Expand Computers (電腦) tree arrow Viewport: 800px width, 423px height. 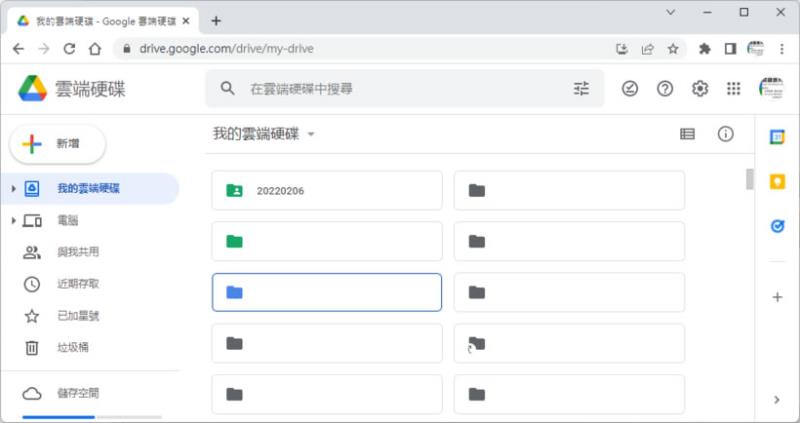[14, 220]
